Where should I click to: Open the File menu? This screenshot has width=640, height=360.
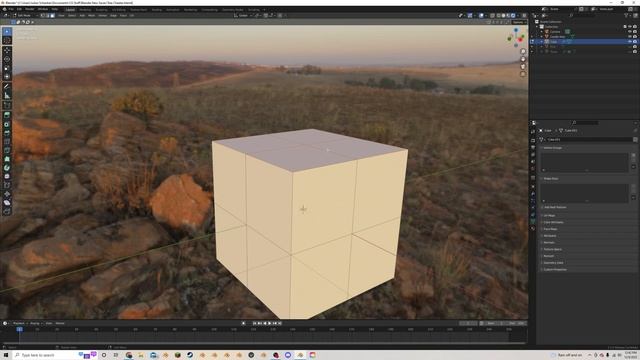click(11, 9)
